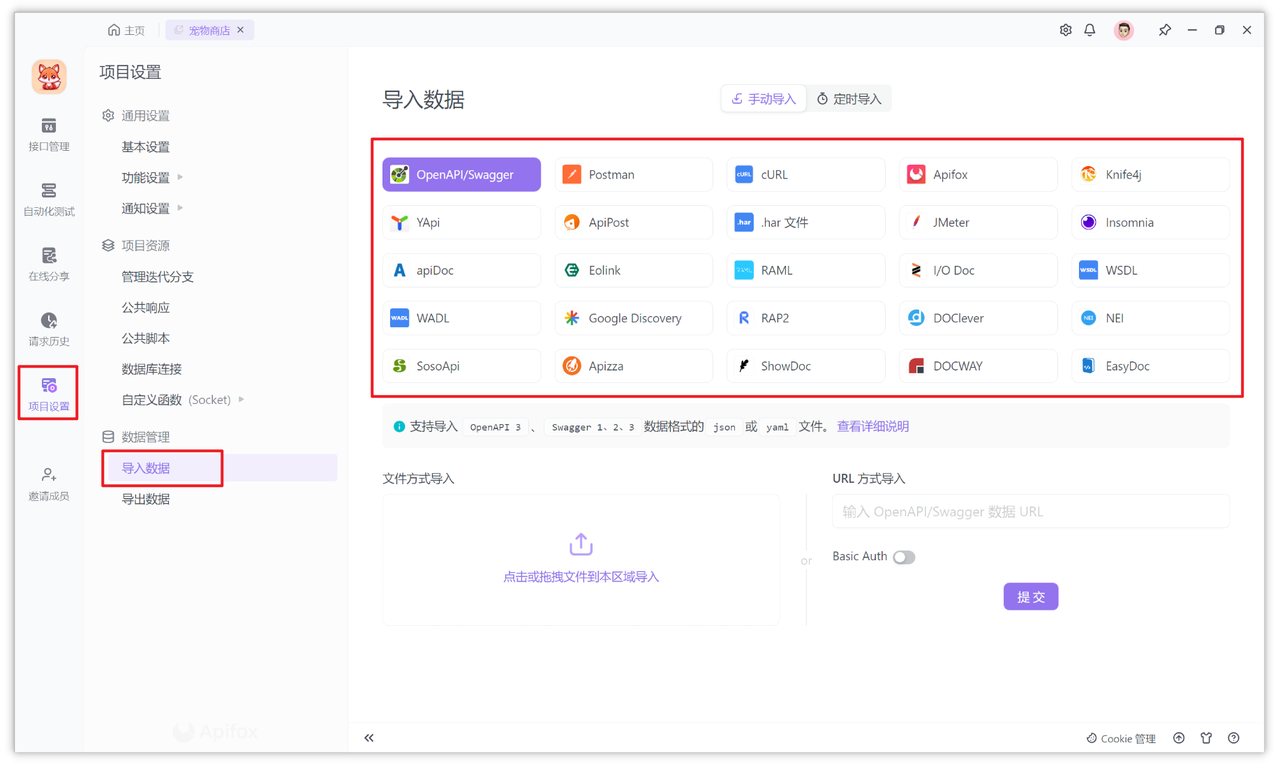This screenshot has height=764, width=1280.
Task: Choose RAML import format
Action: (806, 270)
